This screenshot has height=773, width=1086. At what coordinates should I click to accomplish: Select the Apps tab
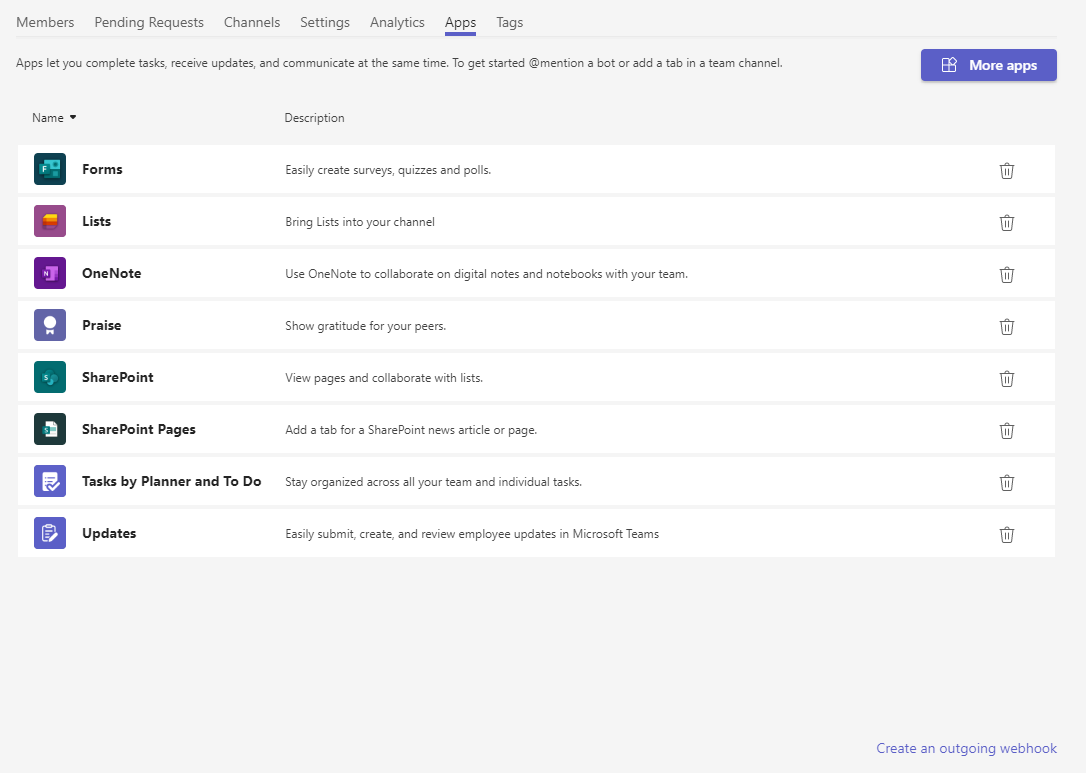(461, 22)
